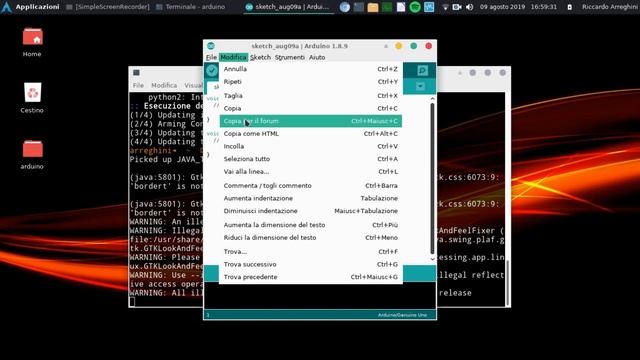Select Taglia menu entry
This screenshot has width=640, height=360.
(311, 96)
